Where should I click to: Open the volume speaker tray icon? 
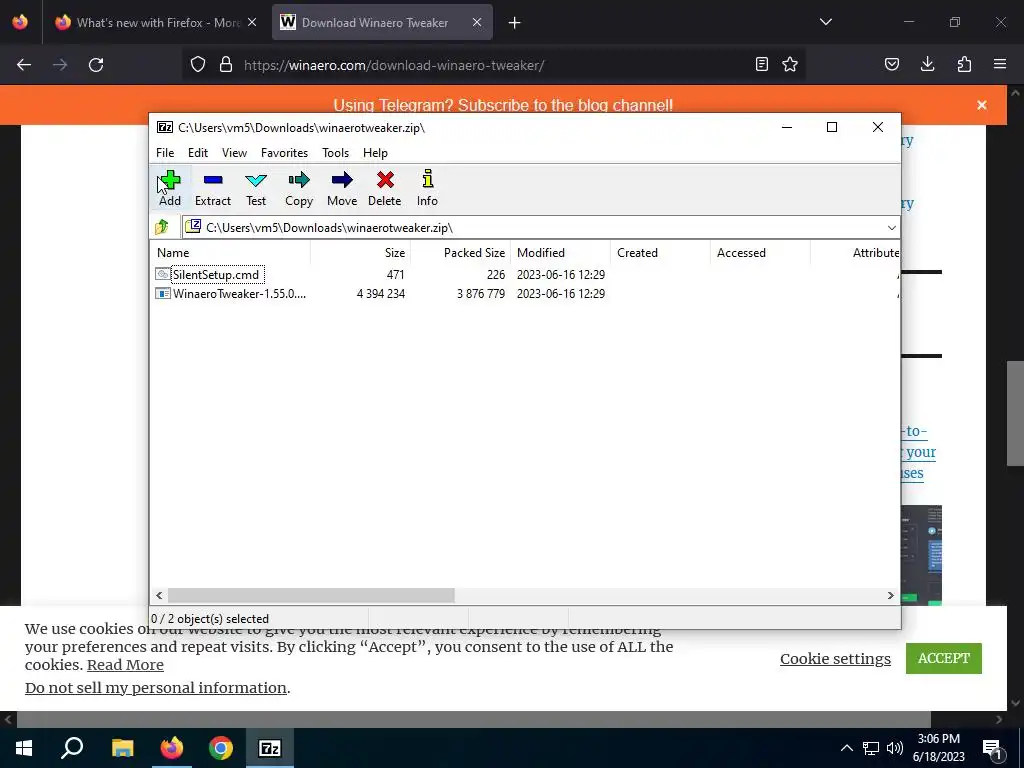(895, 748)
